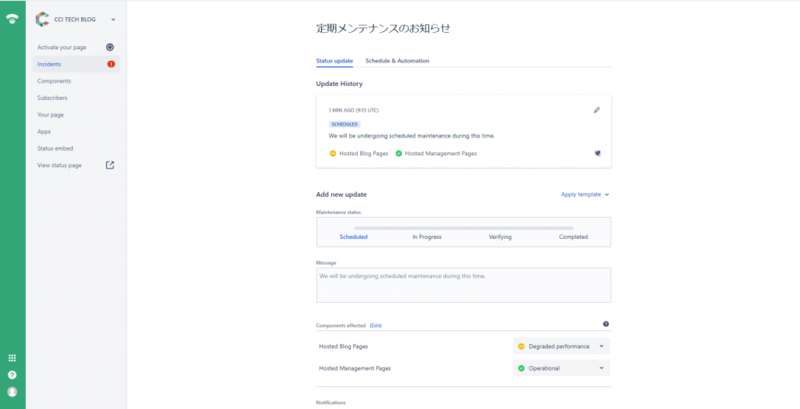Expand the CCI TECH BLOG page switcher chevron
The width and height of the screenshot is (800, 409).
coord(113,20)
